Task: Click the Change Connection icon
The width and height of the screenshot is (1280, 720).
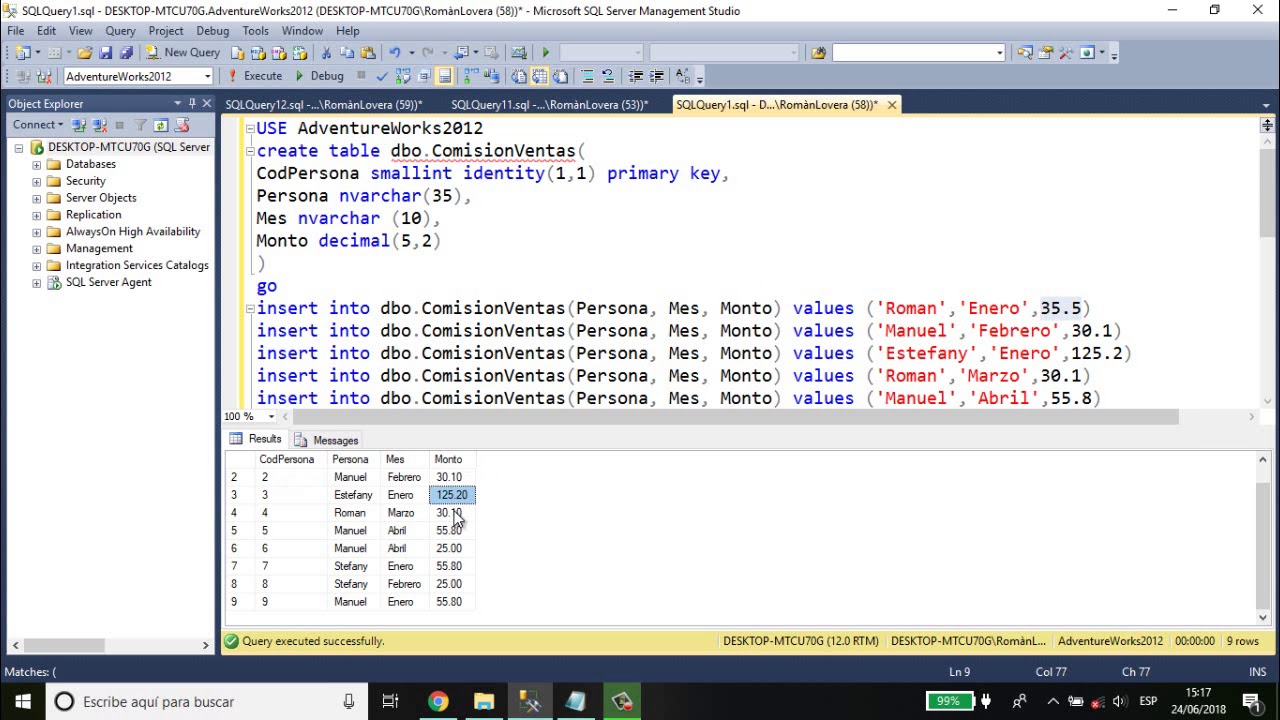Action: click(44, 76)
